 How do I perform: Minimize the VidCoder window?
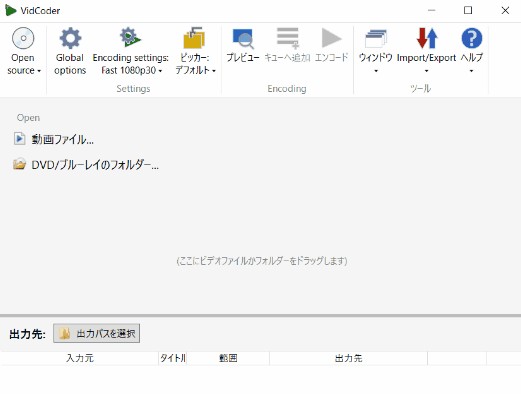(x=432, y=10)
